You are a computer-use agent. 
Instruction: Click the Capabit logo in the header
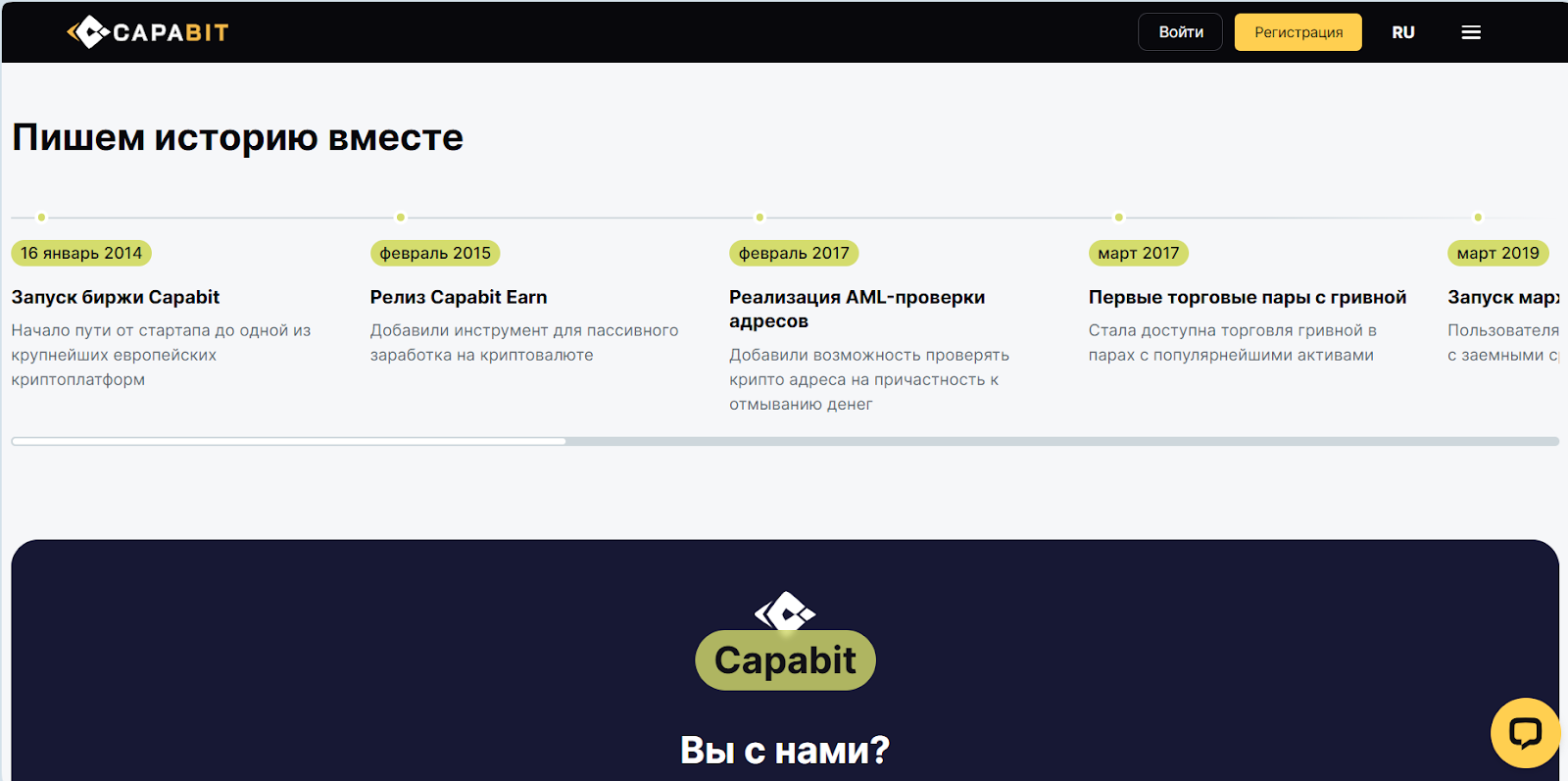click(148, 32)
